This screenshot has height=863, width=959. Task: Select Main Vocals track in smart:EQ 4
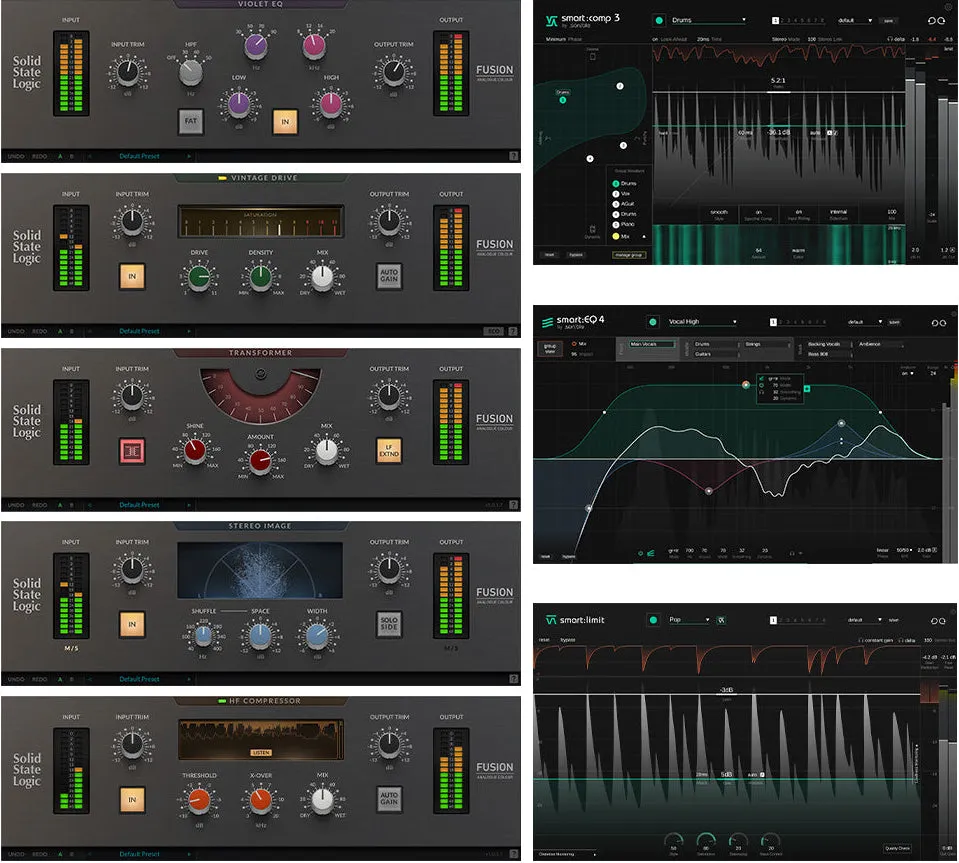tap(651, 344)
